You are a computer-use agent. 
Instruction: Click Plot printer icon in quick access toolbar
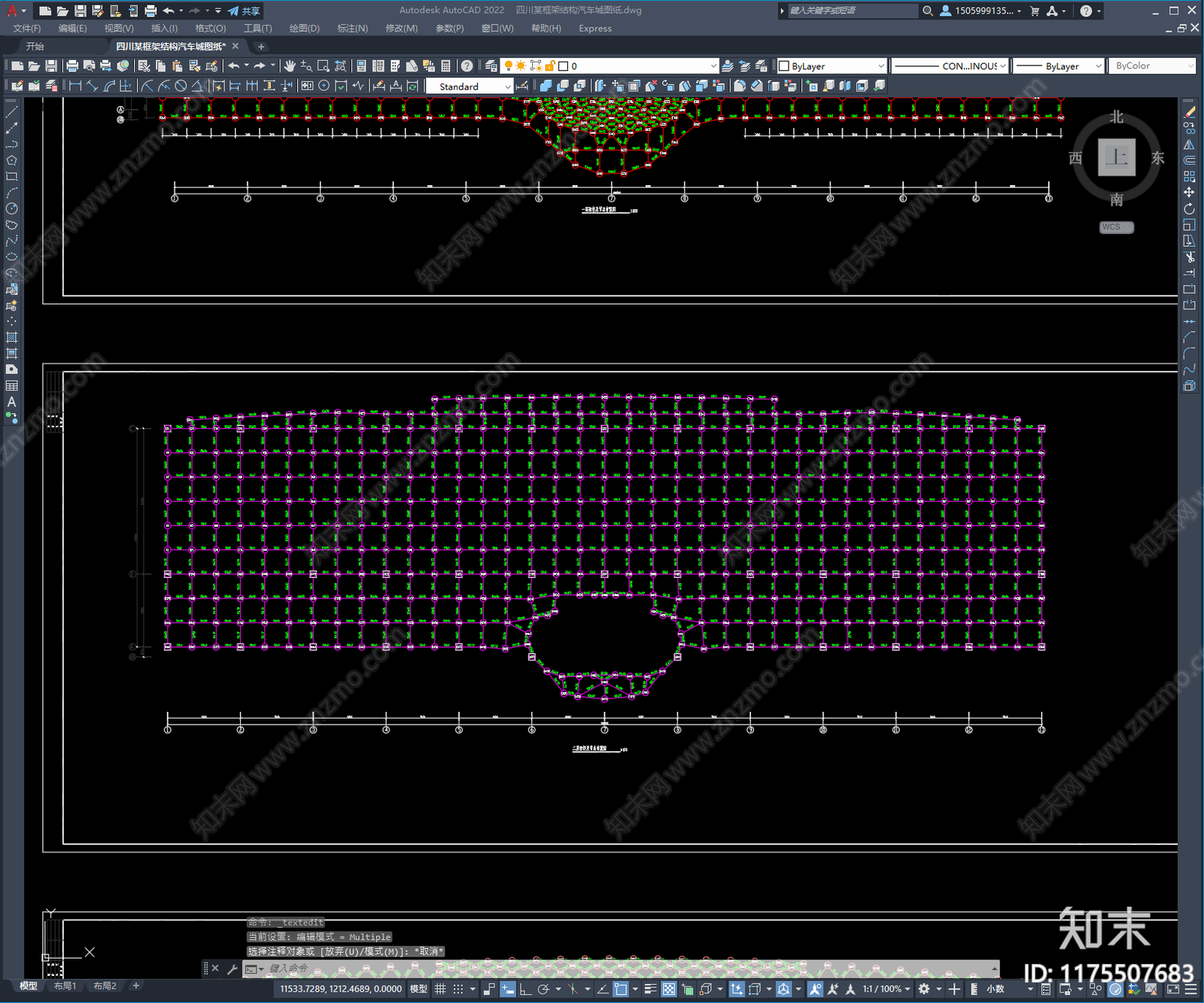tap(150, 11)
